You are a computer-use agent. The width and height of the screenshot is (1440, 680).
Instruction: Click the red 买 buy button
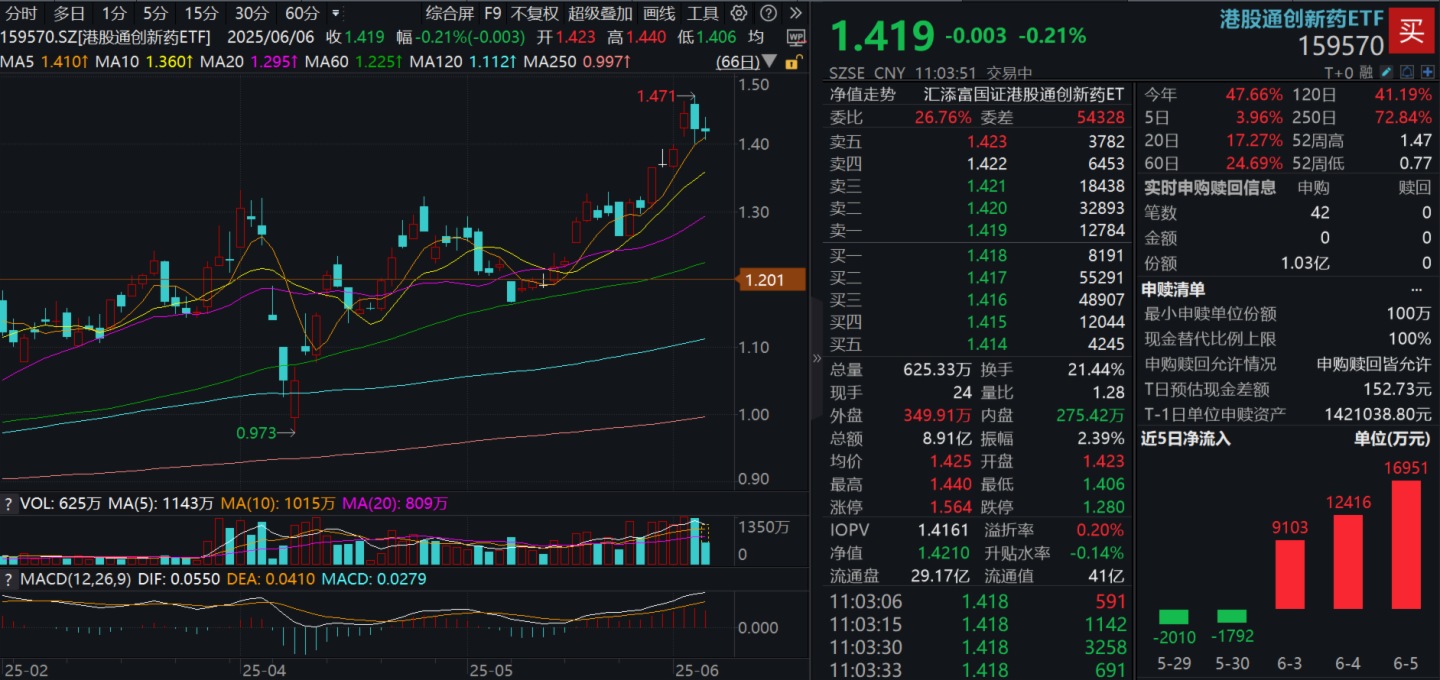(1411, 31)
